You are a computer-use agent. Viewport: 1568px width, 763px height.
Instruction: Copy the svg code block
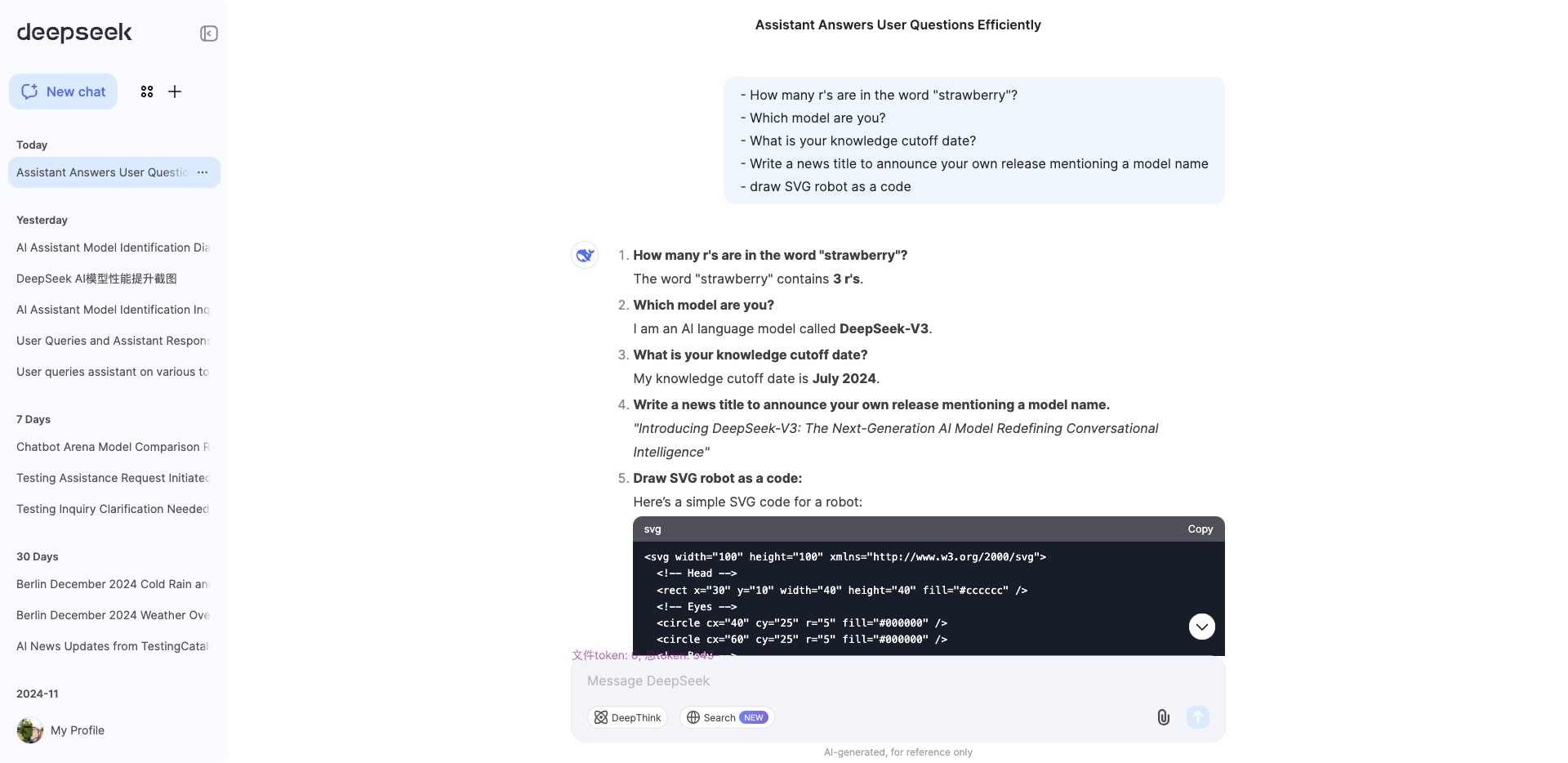coord(1200,529)
